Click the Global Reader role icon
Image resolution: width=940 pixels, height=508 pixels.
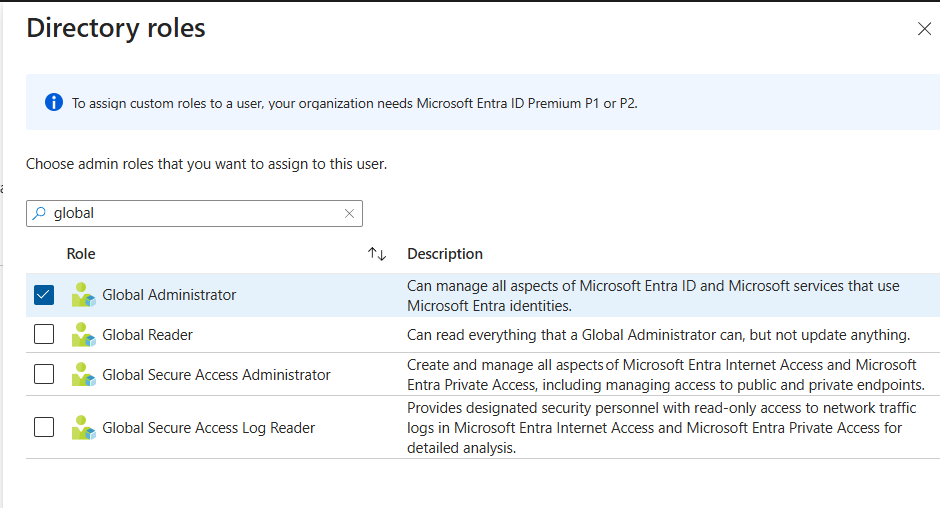tap(83, 335)
